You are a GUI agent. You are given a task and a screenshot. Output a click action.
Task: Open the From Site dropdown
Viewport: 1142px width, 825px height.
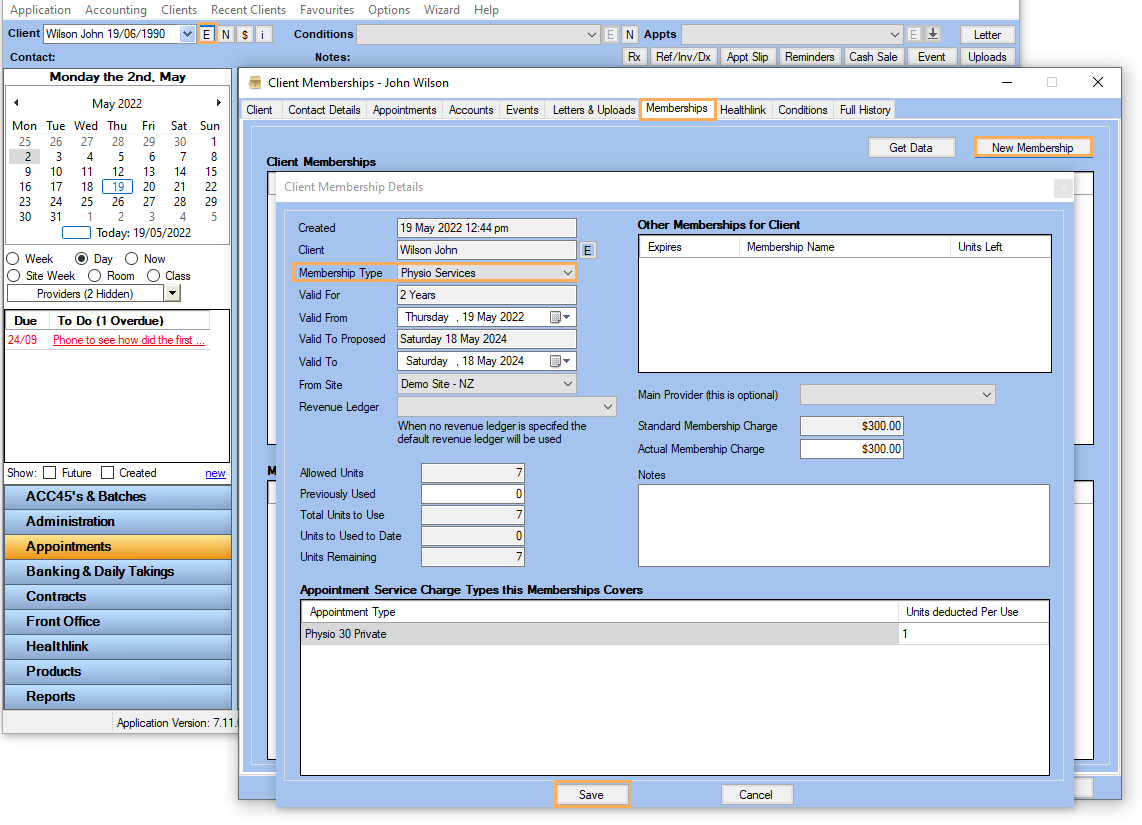(567, 384)
